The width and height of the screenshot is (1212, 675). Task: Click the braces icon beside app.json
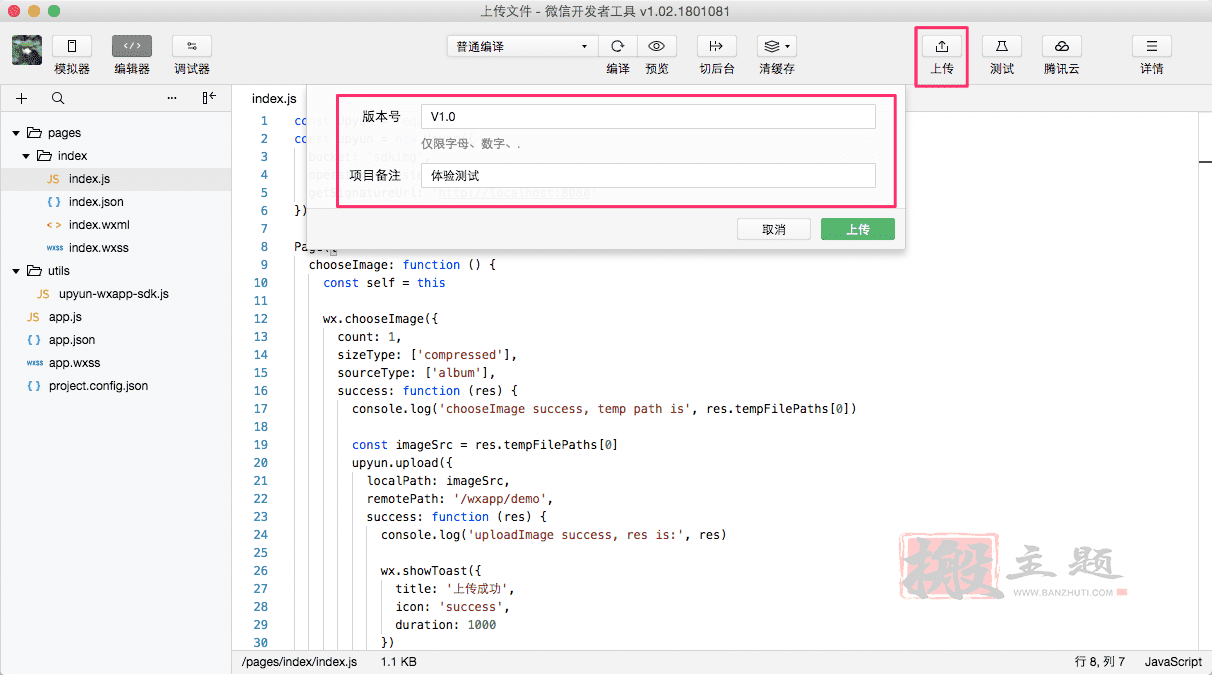tap(34, 340)
